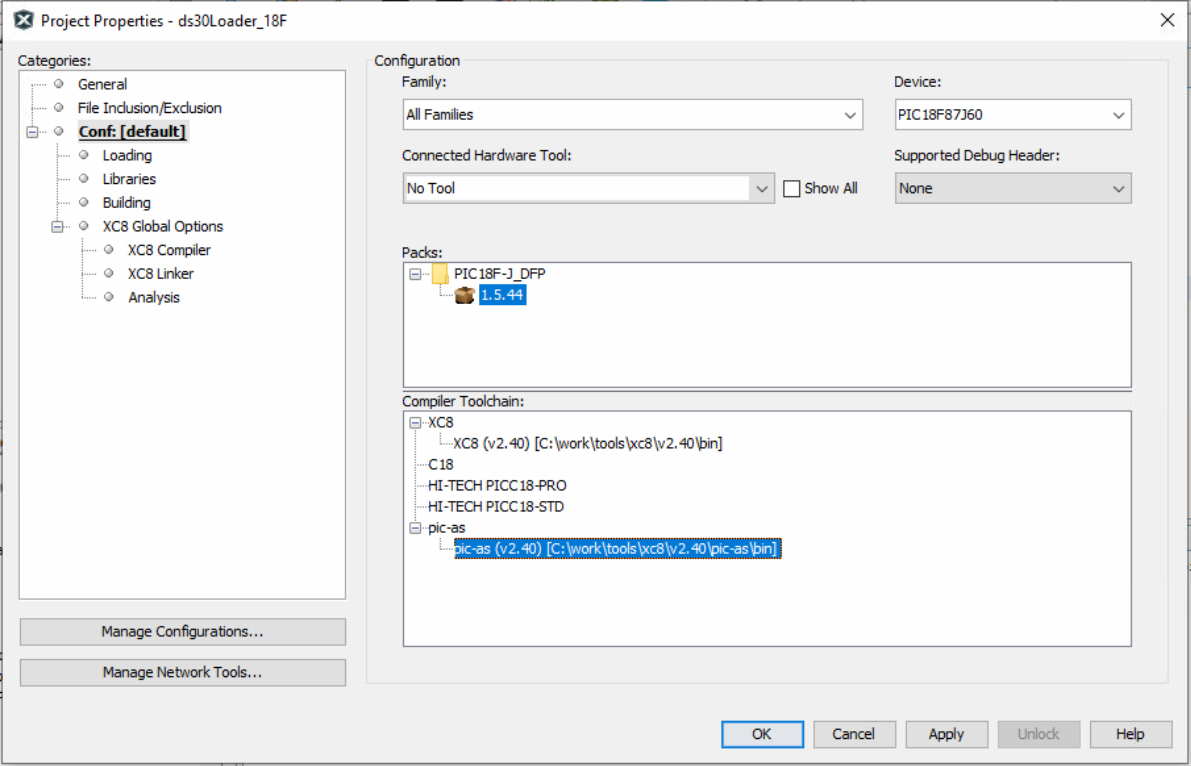Click the PIC18F-J_DFP folder icon
Screen dimensions: 1191x766
click(x=440, y=274)
